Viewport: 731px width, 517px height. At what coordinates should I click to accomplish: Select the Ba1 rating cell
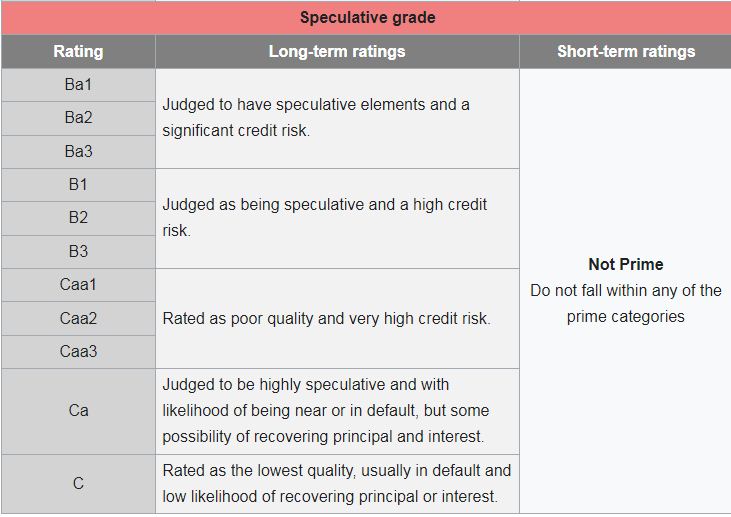pyautogui.click(x=78, y=85)
